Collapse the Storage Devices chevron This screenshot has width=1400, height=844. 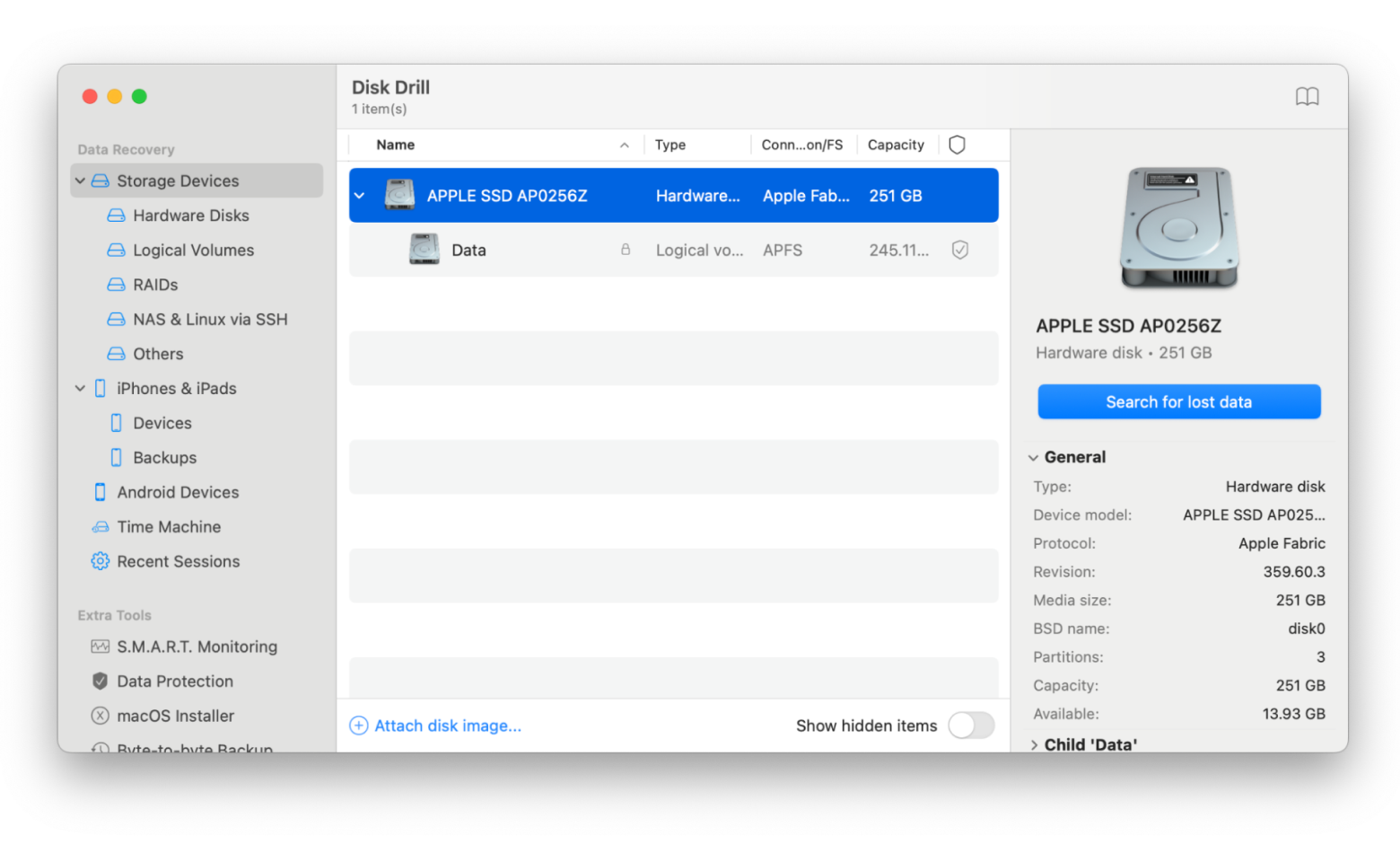80,180
